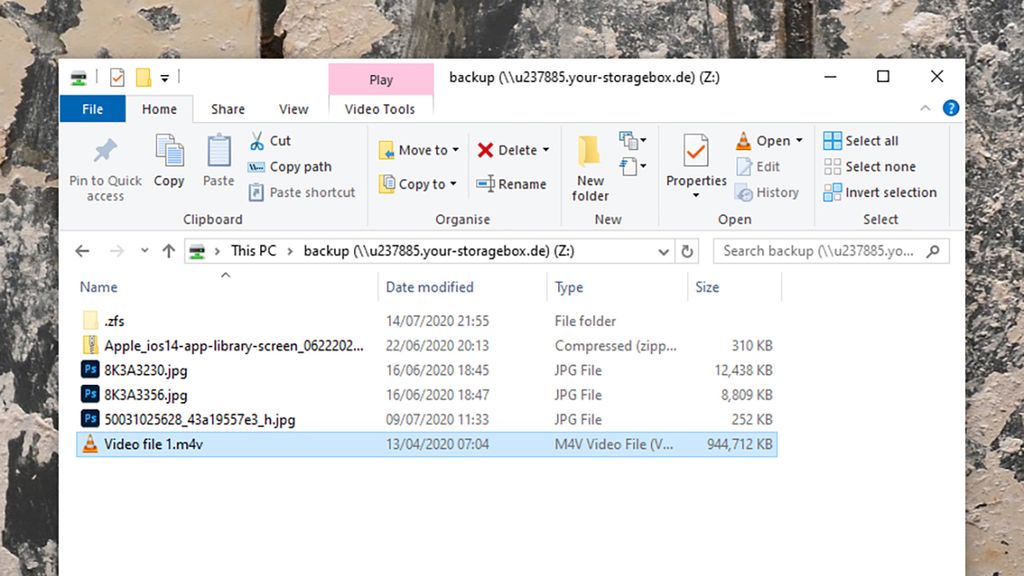Click the blue Help question mark icon
Image resolution: width=1024 pixels, height=576 pixels.
(x=951, y=108)
